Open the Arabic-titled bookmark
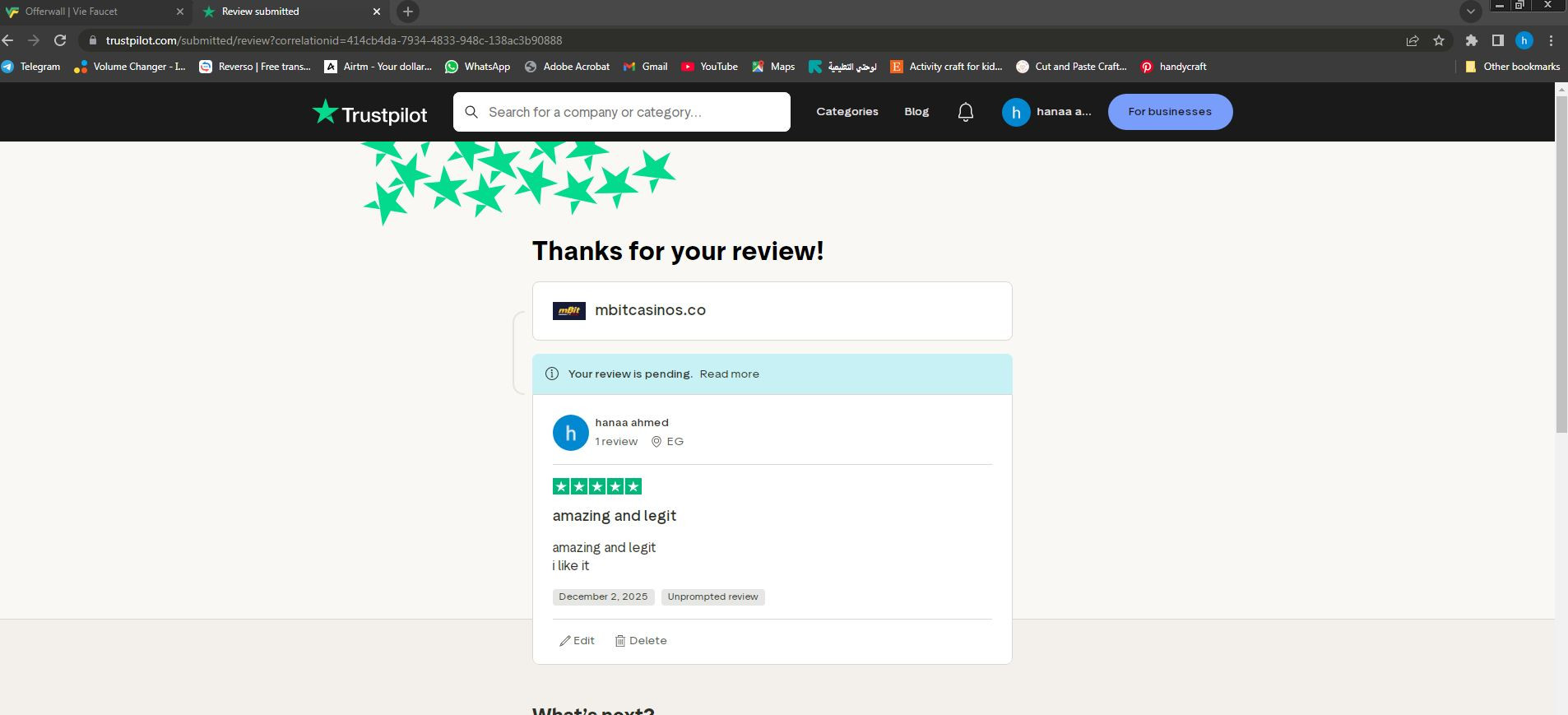Screen dimensions: 1568x715 (x=843, y=67)
